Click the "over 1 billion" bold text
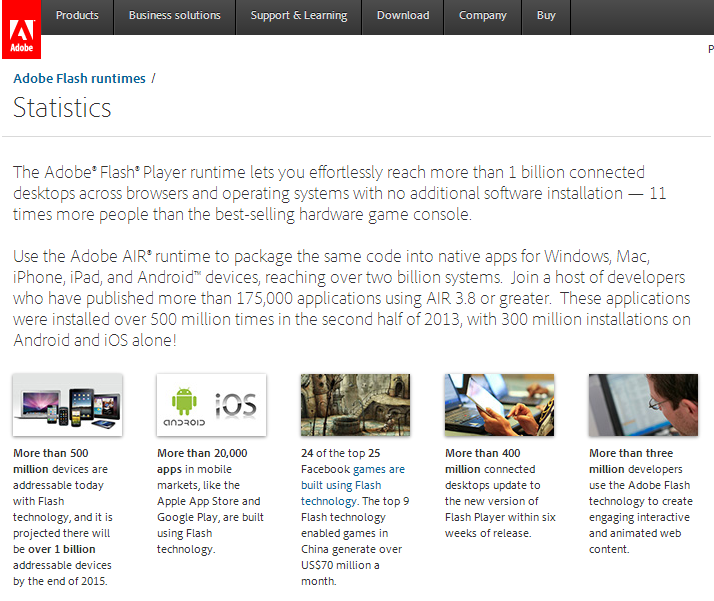 tap(61, 549)
